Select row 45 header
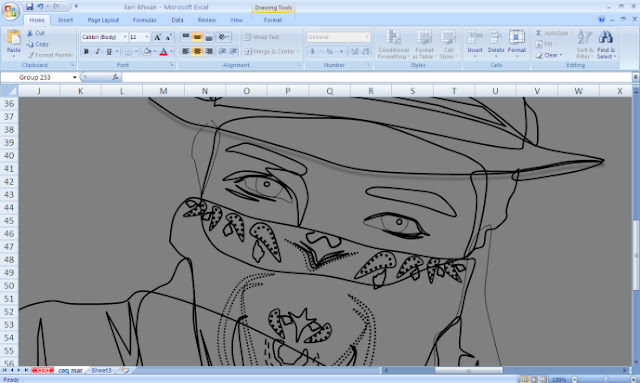This screenshot has height=383, width=640. click(9, 220)
